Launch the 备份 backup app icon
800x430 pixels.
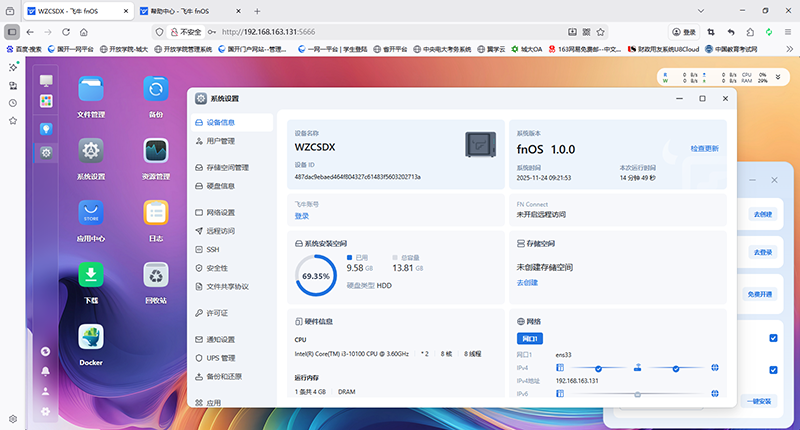click(x=156, y=89)
